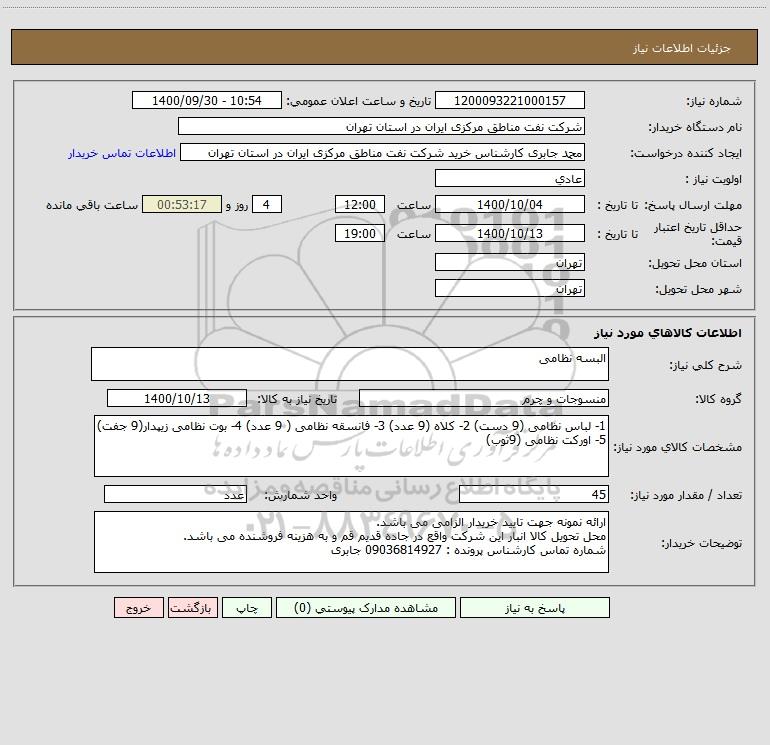Select the need number field 1200093221000157

click(x=510, y=100)
